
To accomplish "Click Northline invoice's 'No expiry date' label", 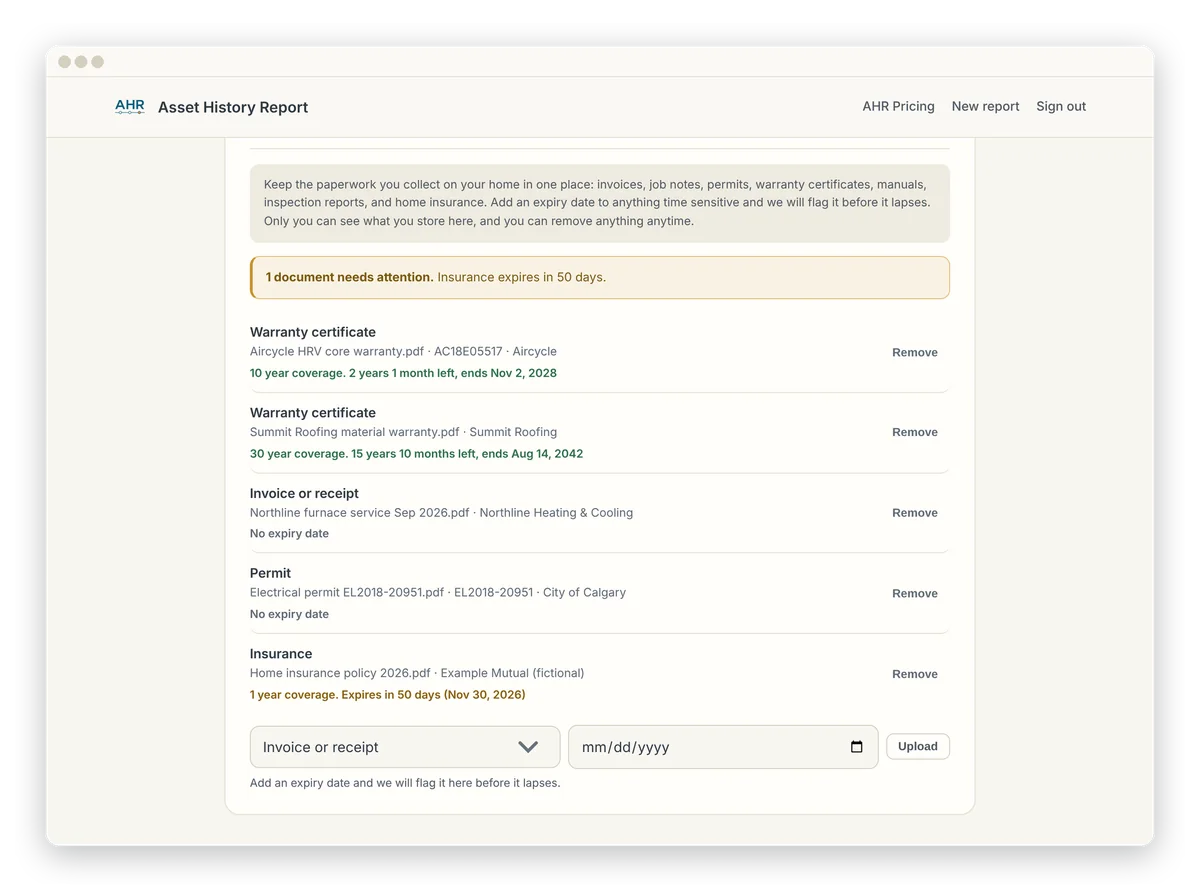I will point(289,533).
